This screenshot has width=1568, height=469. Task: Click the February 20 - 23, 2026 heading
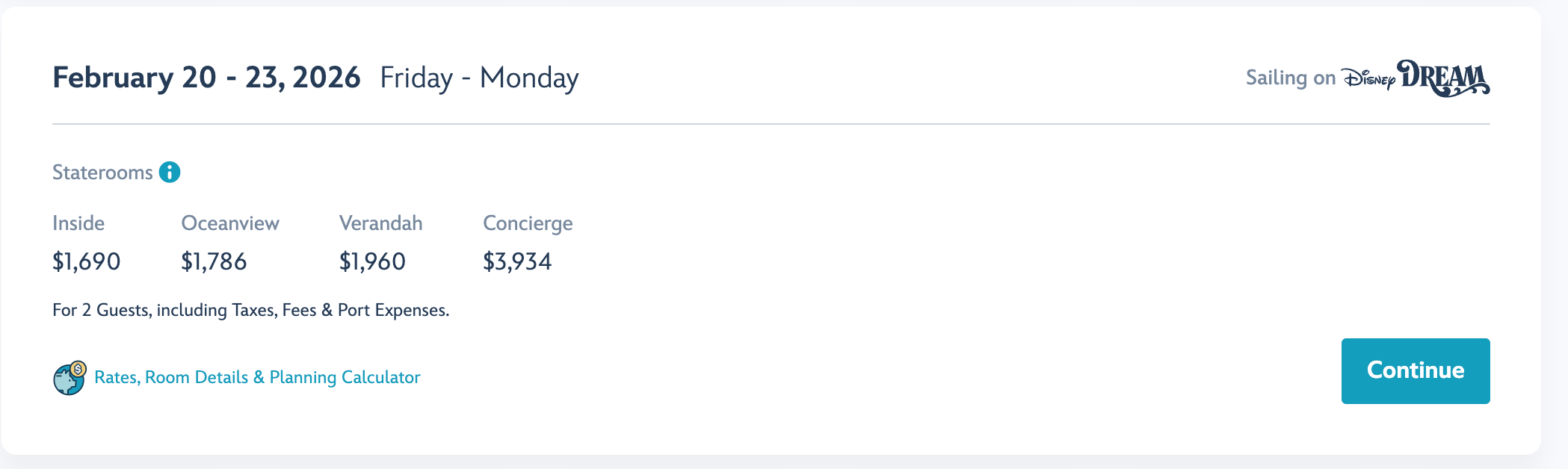pos(206,78)
